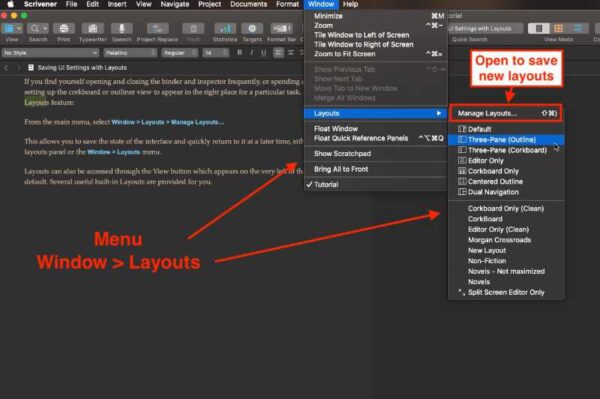600x399 pixels.
Task: Open the Search toolbar dropdown arrow
Action: (x=45, y=29)
